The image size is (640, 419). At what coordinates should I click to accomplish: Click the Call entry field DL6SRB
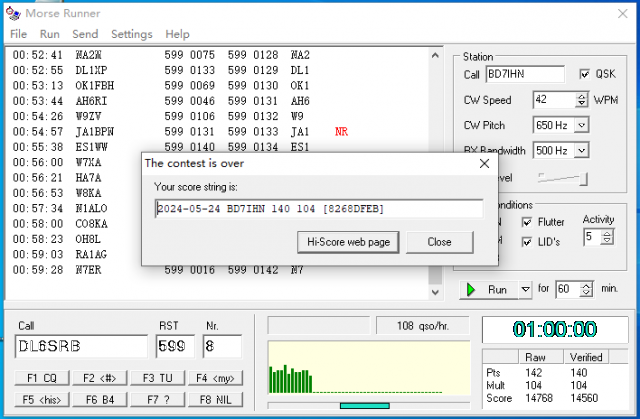(x=81, y=346)
